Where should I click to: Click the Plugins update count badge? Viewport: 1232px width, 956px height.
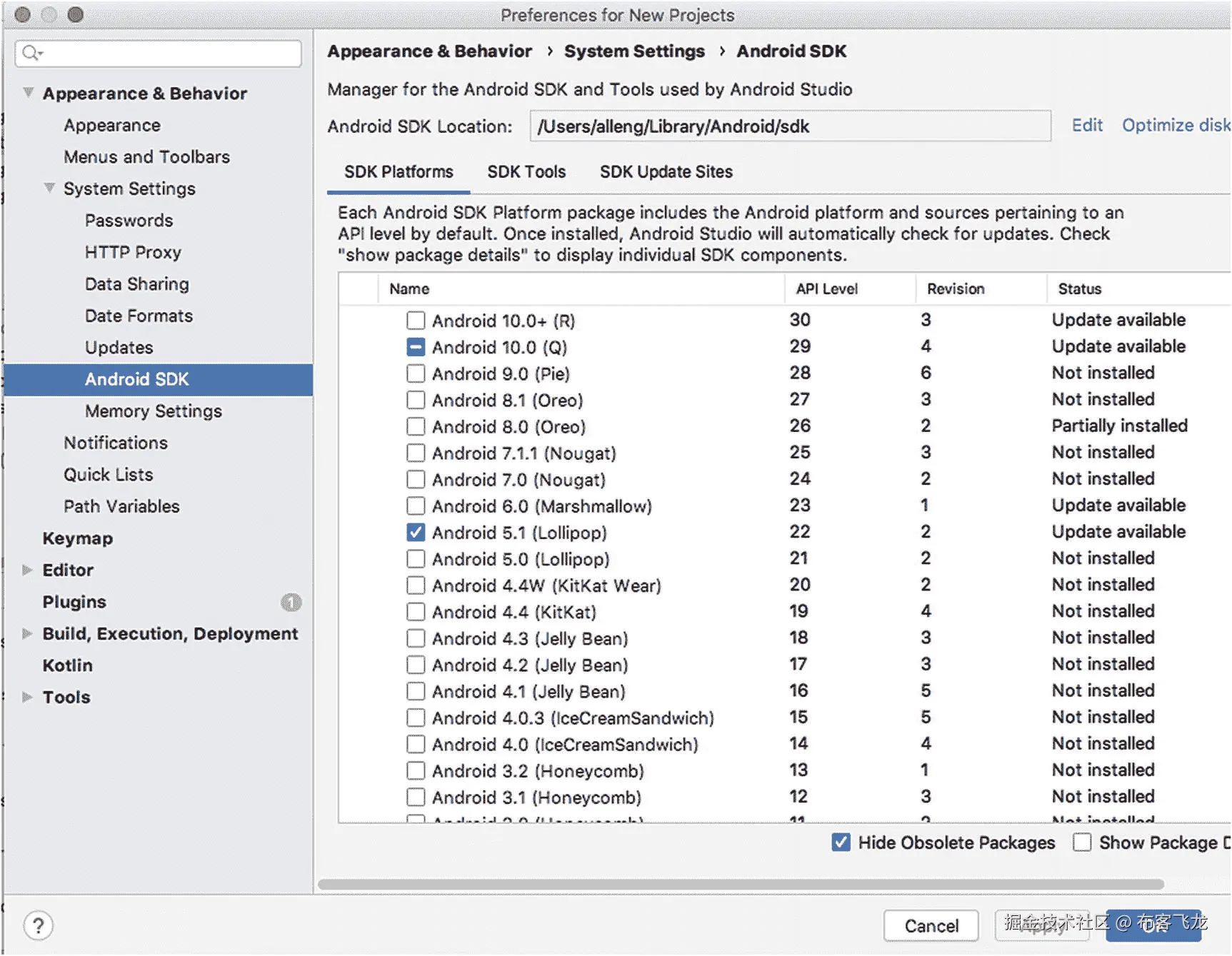coord(291,603)
